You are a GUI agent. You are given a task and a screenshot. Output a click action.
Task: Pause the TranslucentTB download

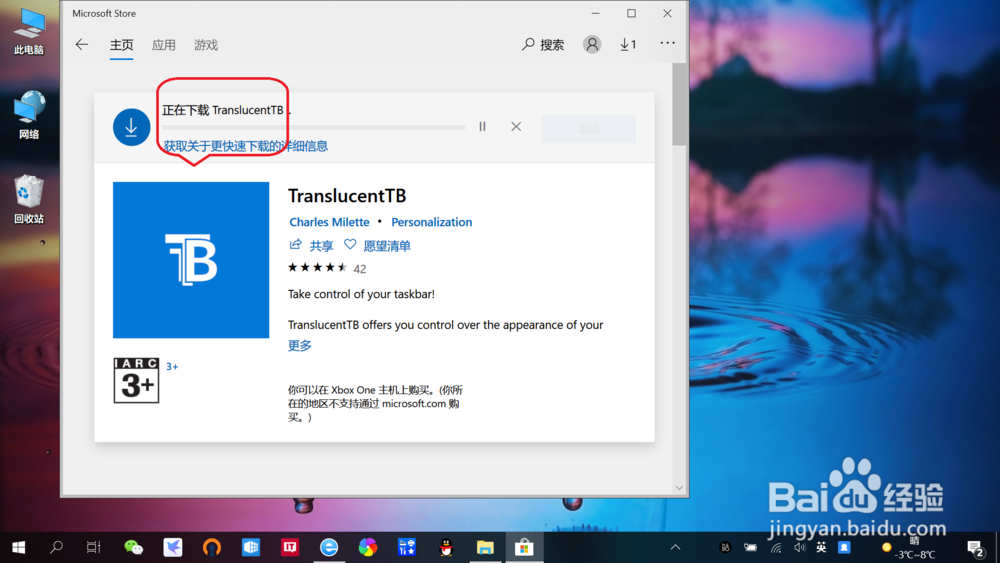point(482,127)
